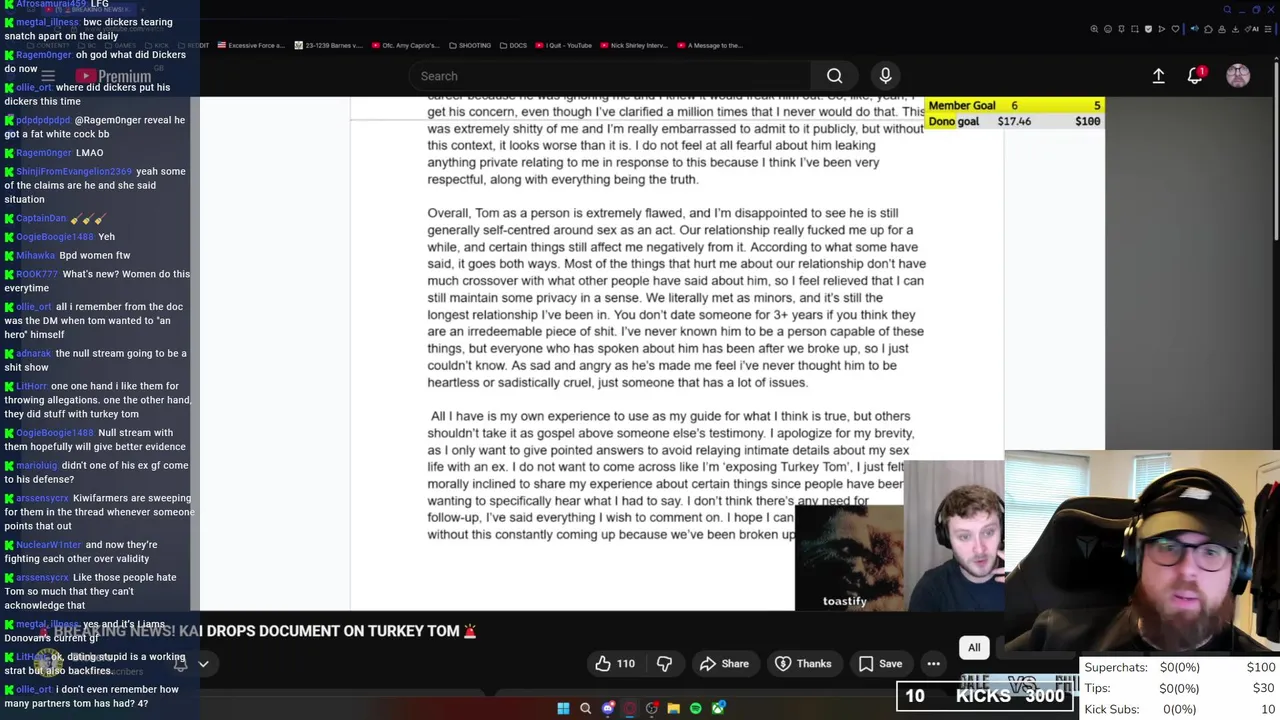Open YouTube notifications bell
The image size is (1280, 720).
tap(1195, 76)
